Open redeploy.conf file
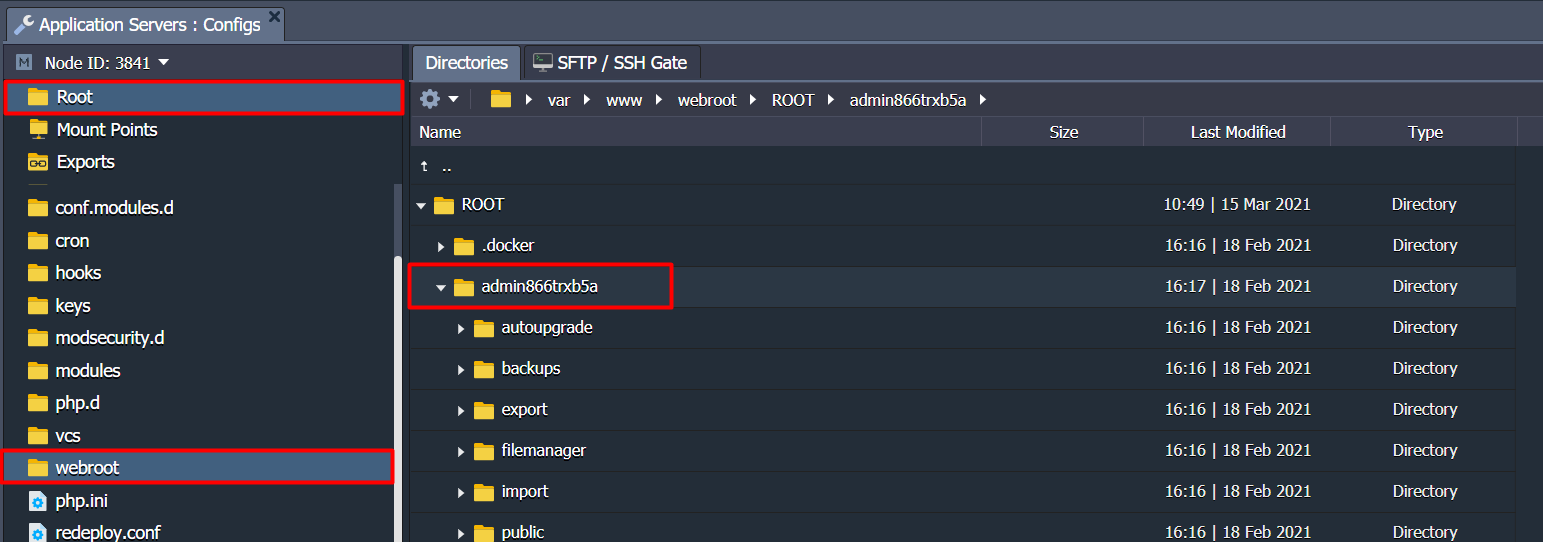1543x542 pixels. pos(107,533)
